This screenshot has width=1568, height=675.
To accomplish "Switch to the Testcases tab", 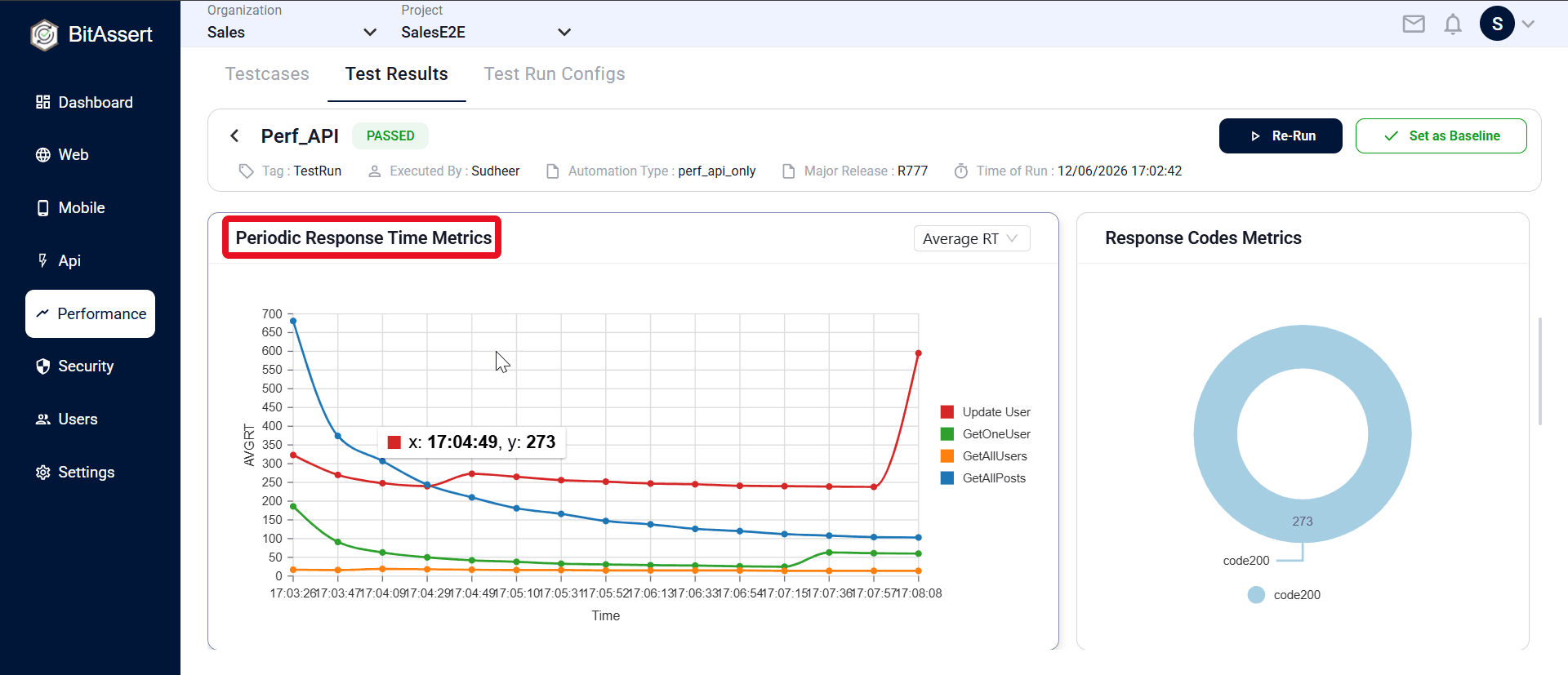I will 267,74.
